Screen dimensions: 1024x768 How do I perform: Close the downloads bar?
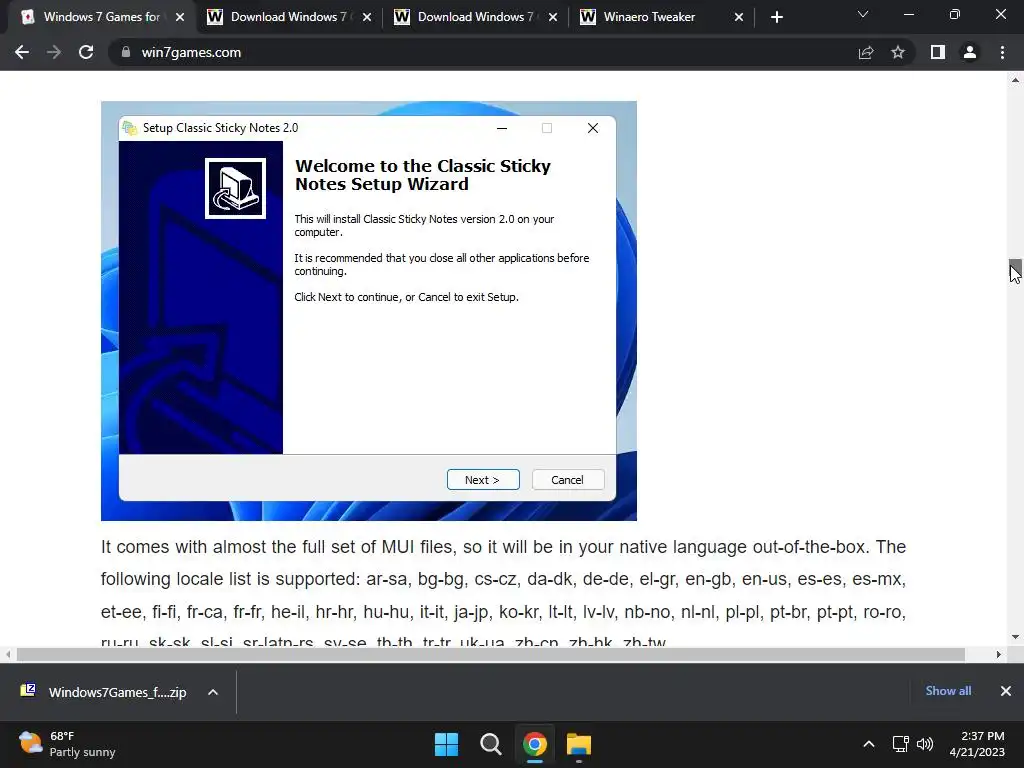coord(1006,690)
